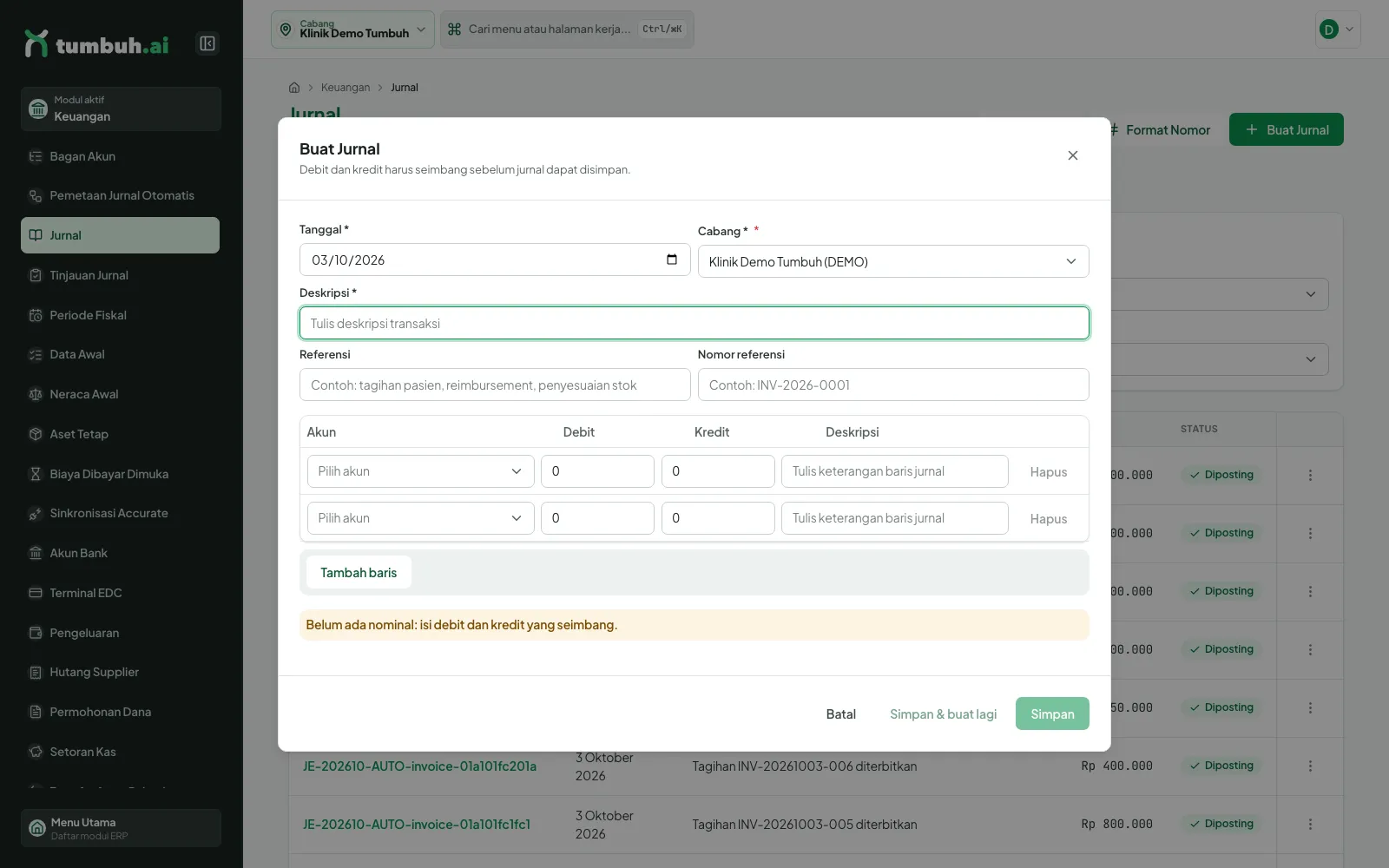Open the Pengeluaran menu item
Image resolution: width=1389 pixels, height=868 pixels.
pos(120,633)
